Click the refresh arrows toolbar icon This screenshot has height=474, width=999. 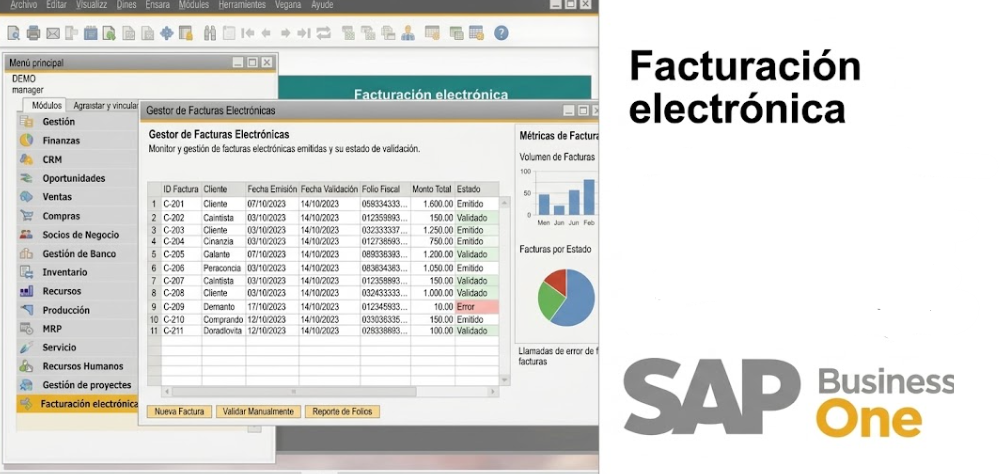tap(324, 33)
